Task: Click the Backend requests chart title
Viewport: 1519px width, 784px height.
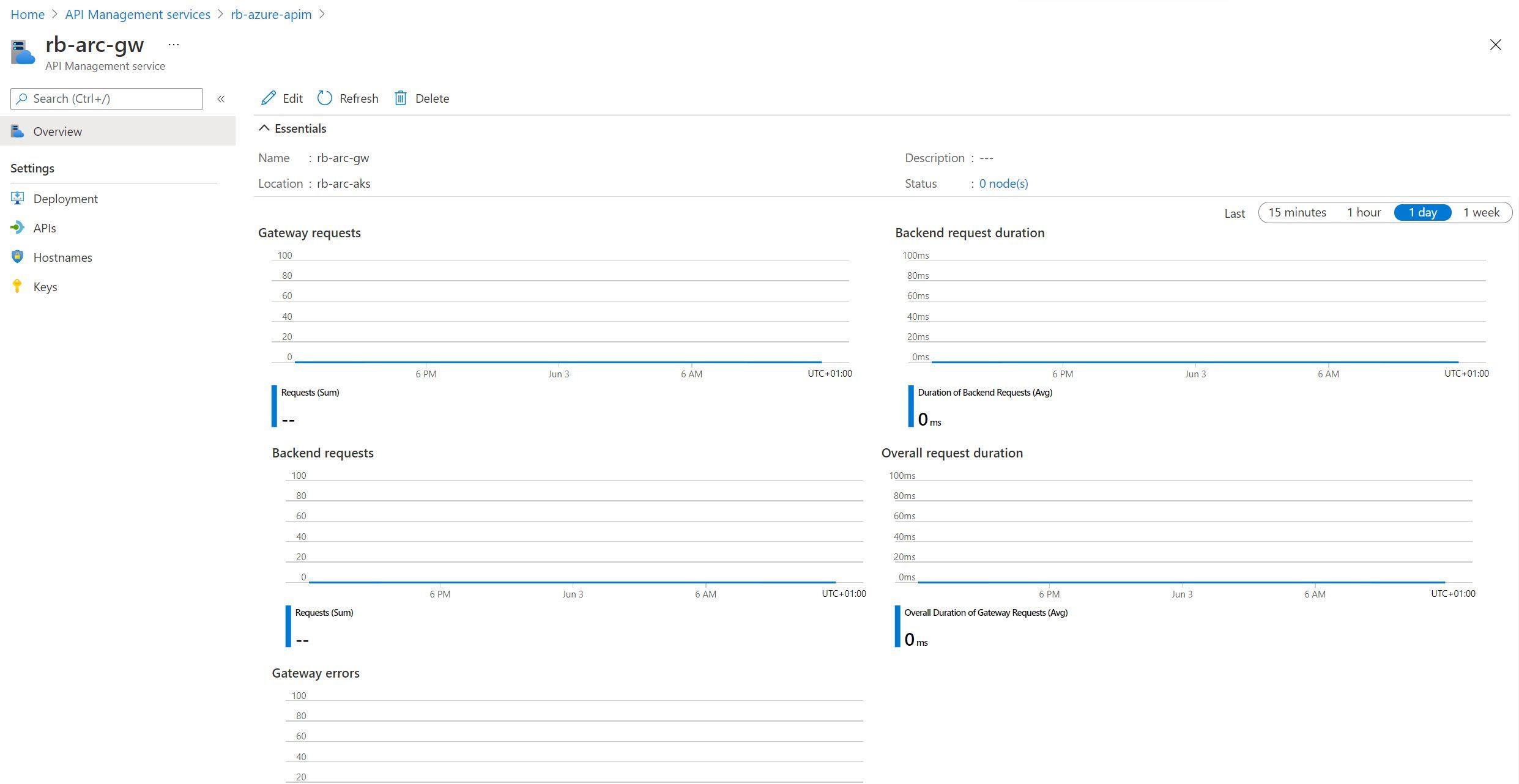Action: coord(322,453)
